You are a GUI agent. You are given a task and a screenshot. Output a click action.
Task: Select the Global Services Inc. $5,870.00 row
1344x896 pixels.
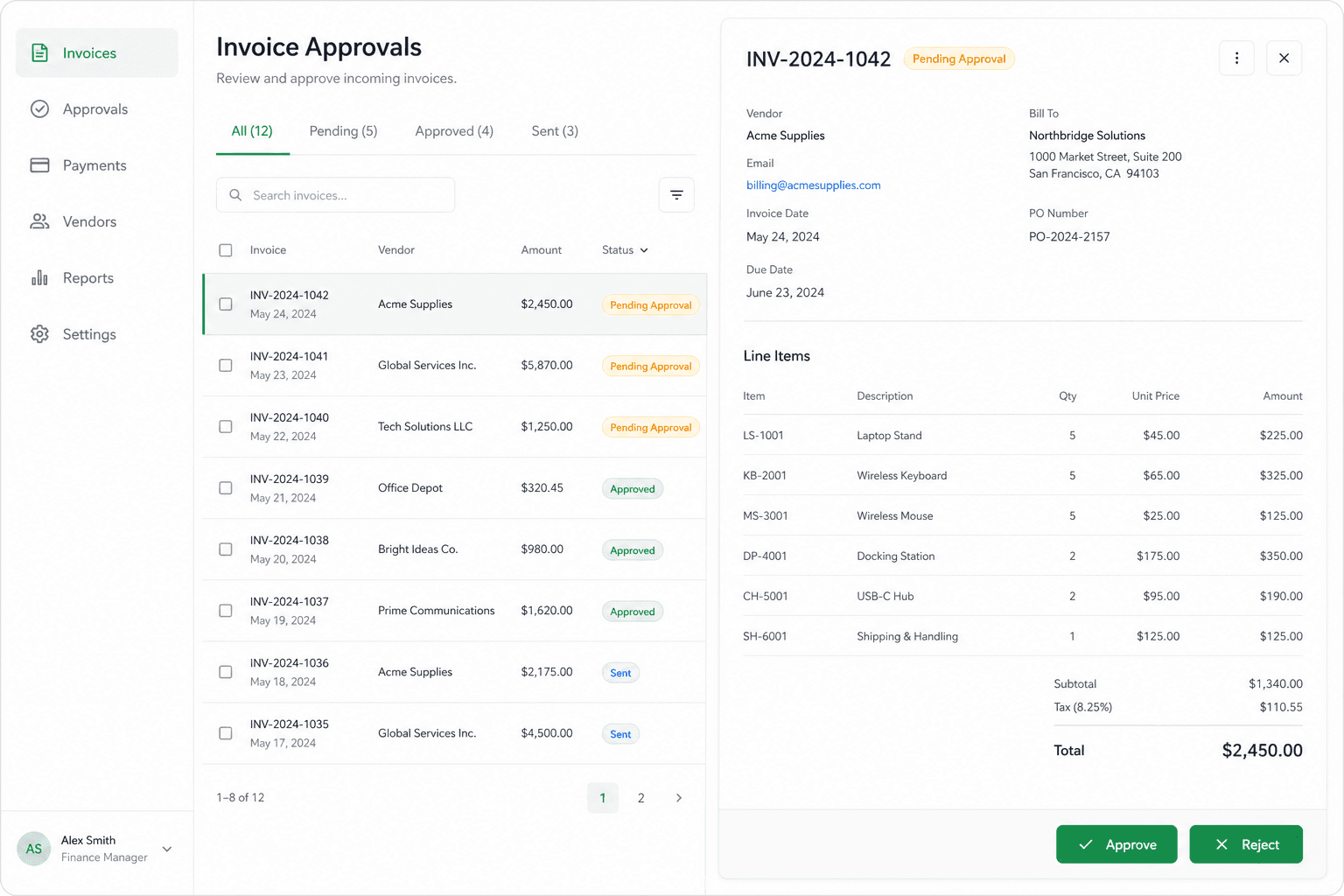point(454,366)
